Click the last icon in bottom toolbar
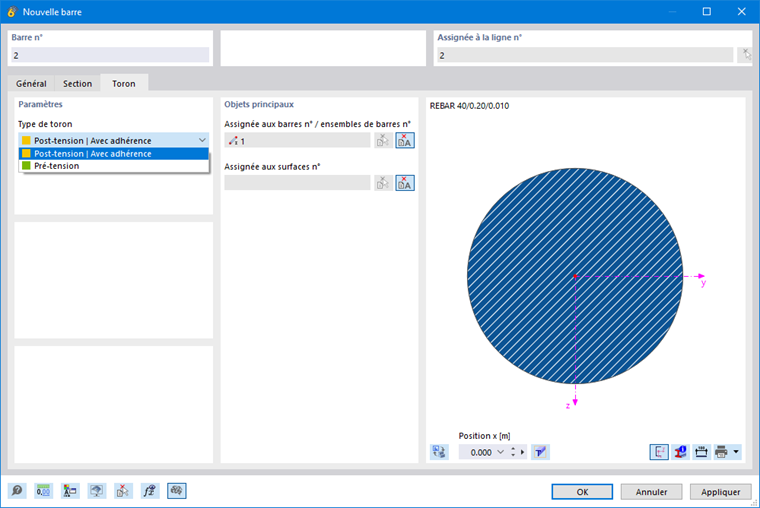Image resolution: width=760 pixels, height=508 pixels. pos(176,491)
